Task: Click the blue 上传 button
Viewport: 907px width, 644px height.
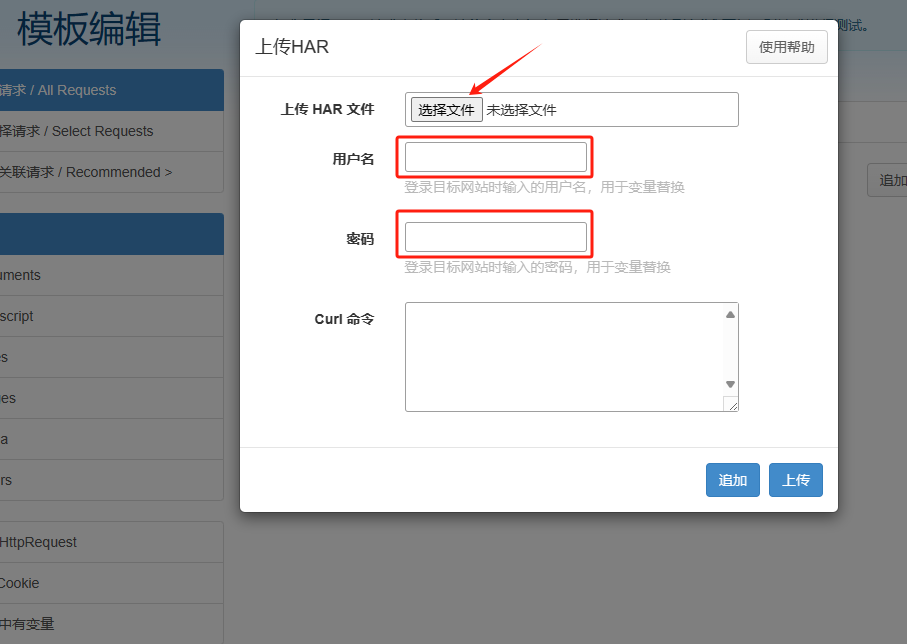Action: [795, 480]
